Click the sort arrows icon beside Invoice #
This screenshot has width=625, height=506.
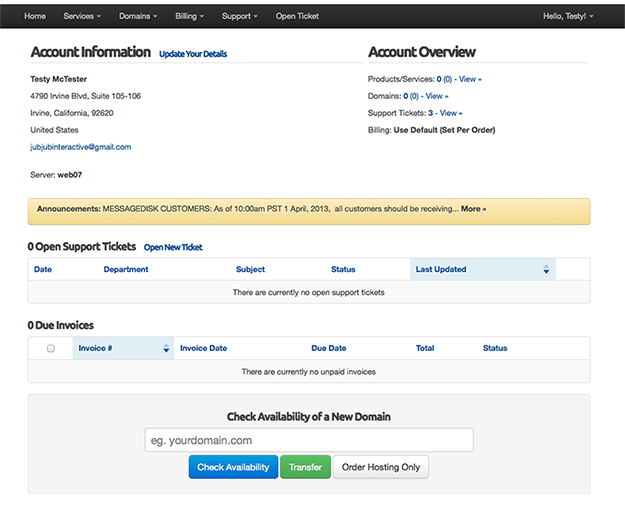[166, 348]
